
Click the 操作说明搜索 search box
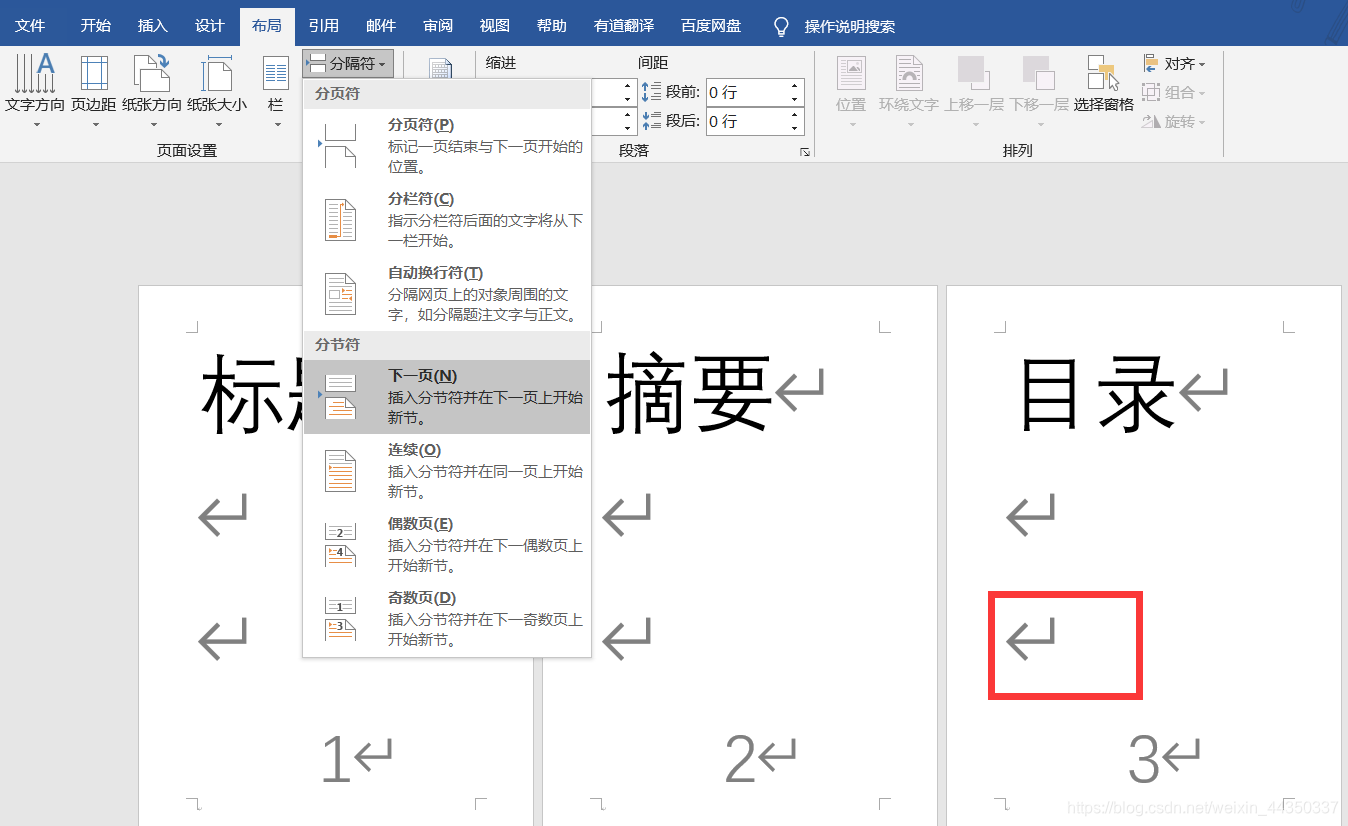click(850, 27)
